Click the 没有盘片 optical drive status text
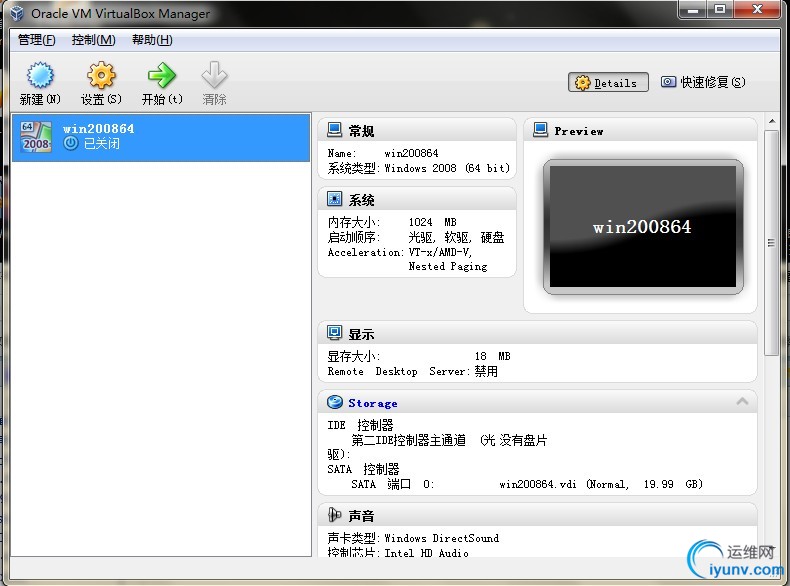Screen dimensions: 790x586 click(x=523, y=440)
